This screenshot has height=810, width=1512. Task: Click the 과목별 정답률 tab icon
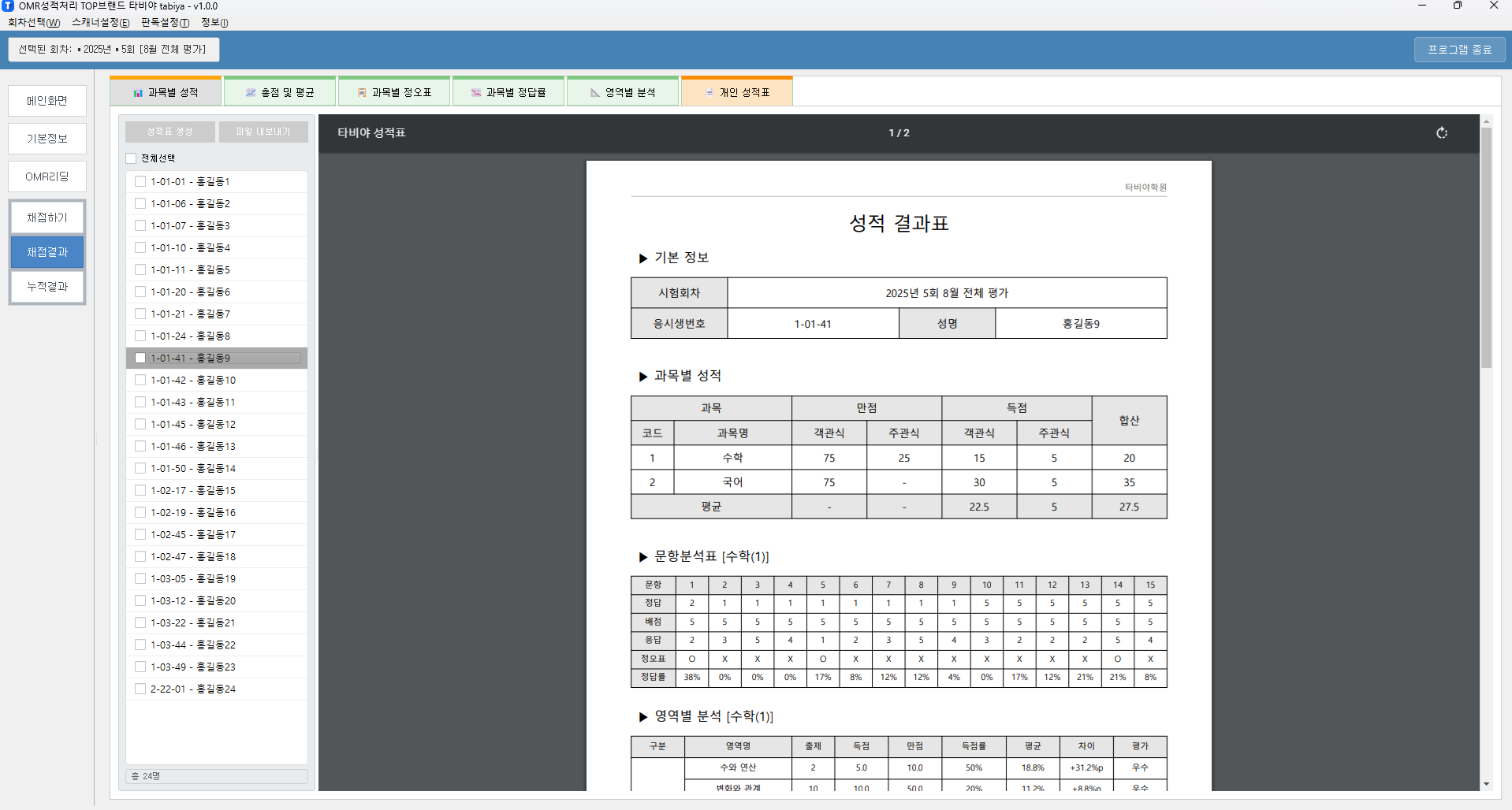click(x=476, y=93)
